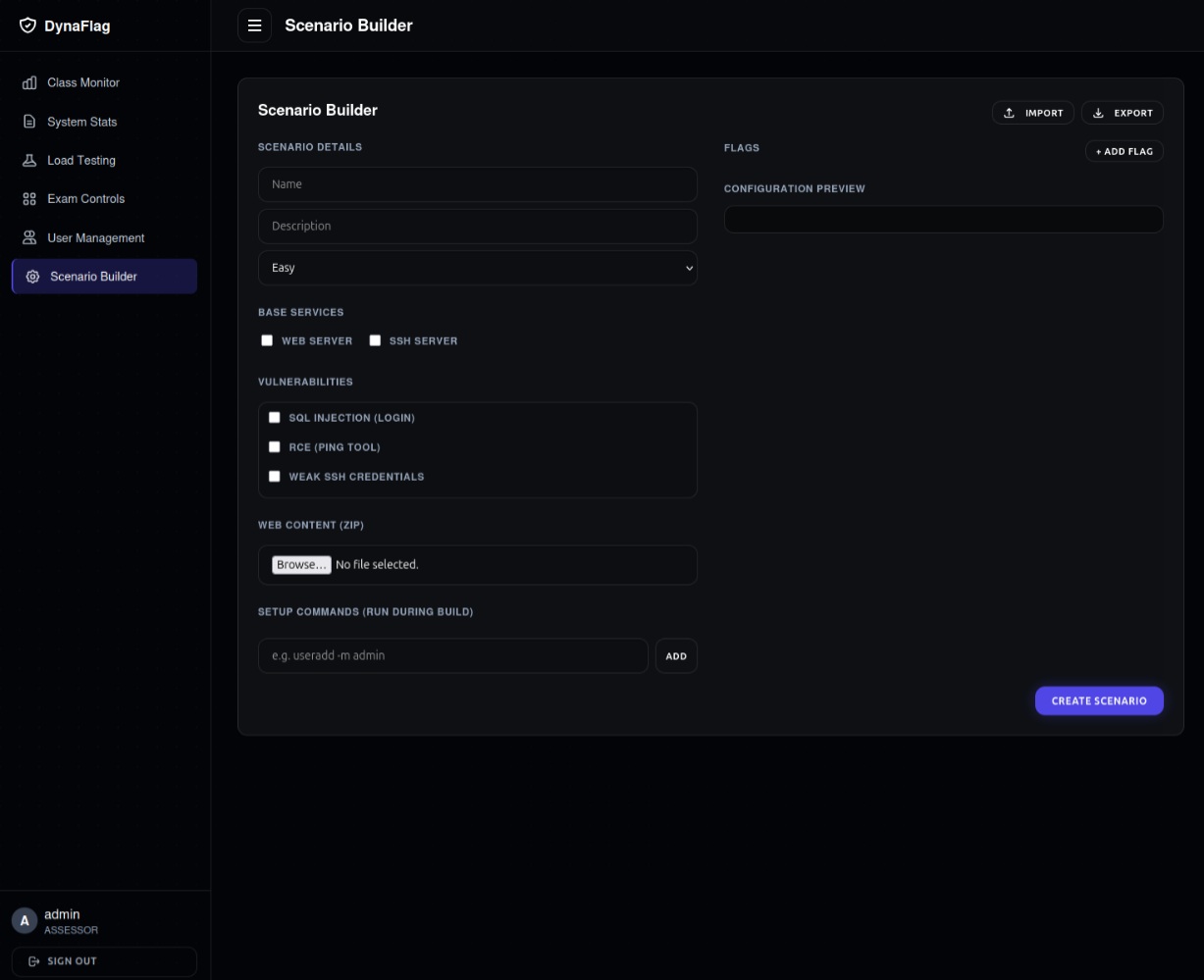
Task: Click the Scenario Builder gear icon
Action: [x=32, y=277]
